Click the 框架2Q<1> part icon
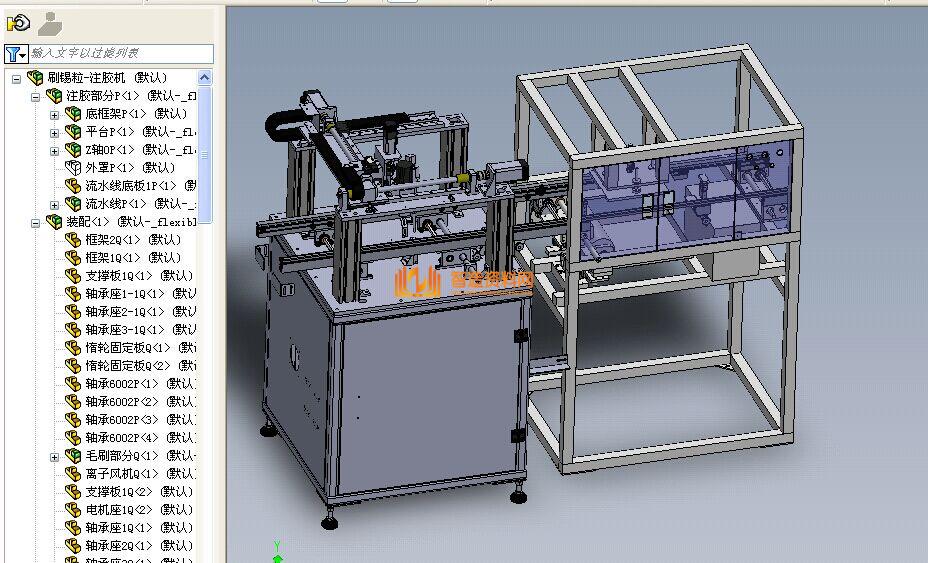The height and width of the screenshot is (563, 928). (x=72, y=240)
